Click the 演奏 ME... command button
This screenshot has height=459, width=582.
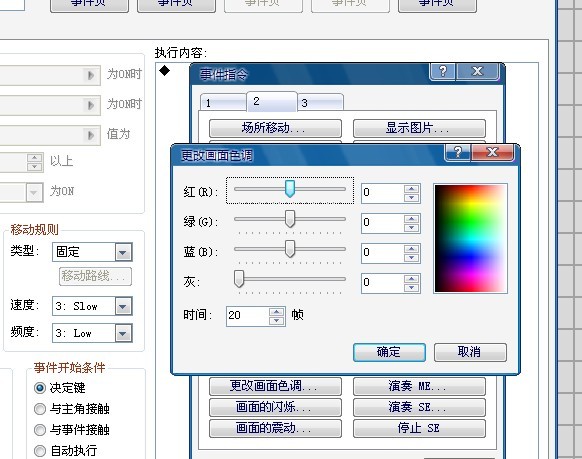pos(419,386)
